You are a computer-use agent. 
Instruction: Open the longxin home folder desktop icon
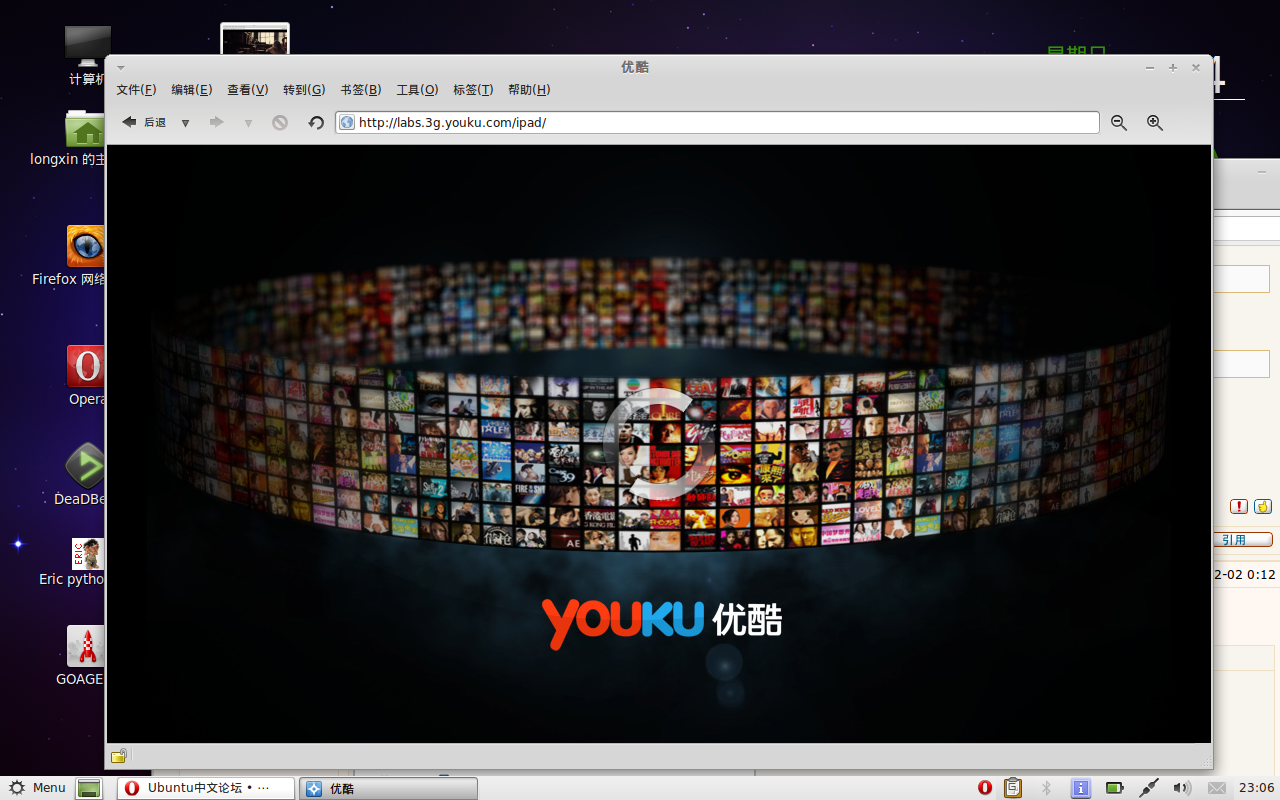(68, 138)
